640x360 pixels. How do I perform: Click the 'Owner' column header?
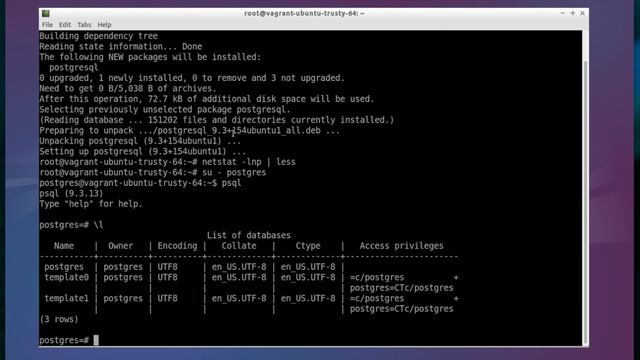coord(120,246)
